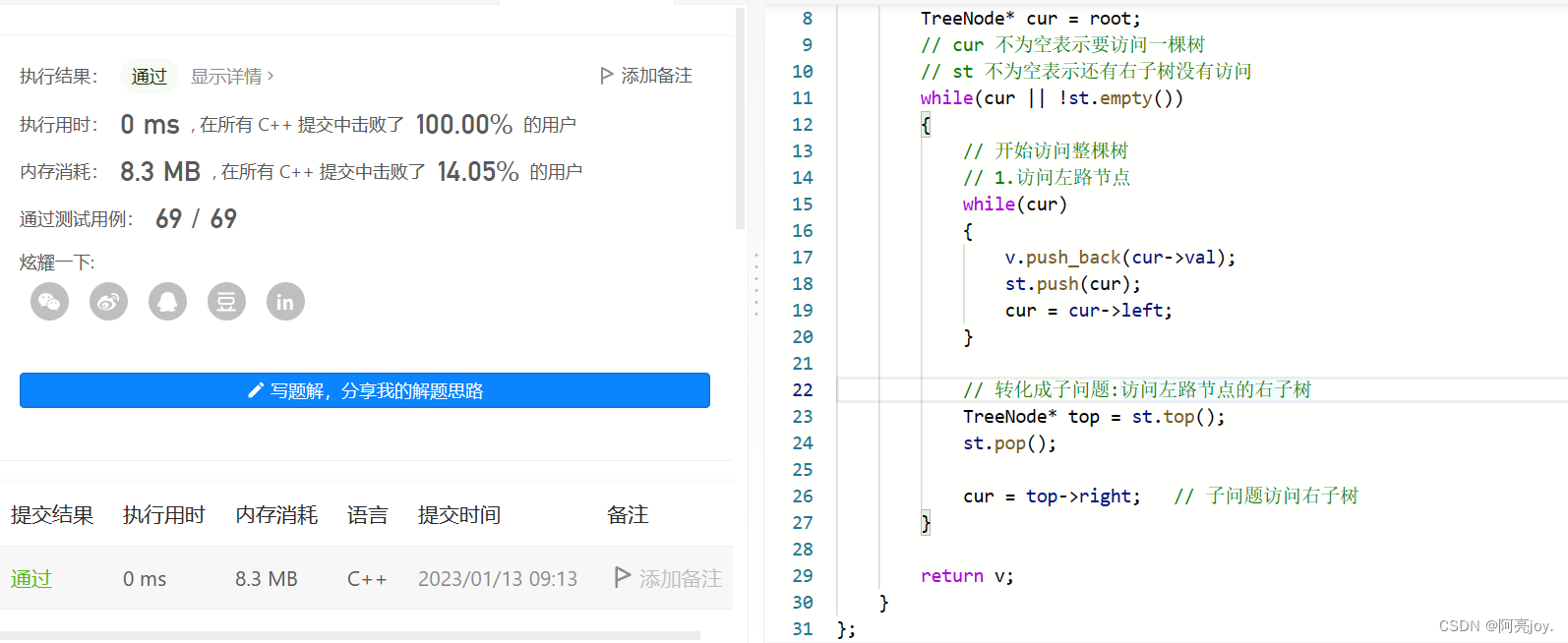Click code line 'cur = top->right;'
Screen dimensions: 1568x643
[x=1053, y=497]
